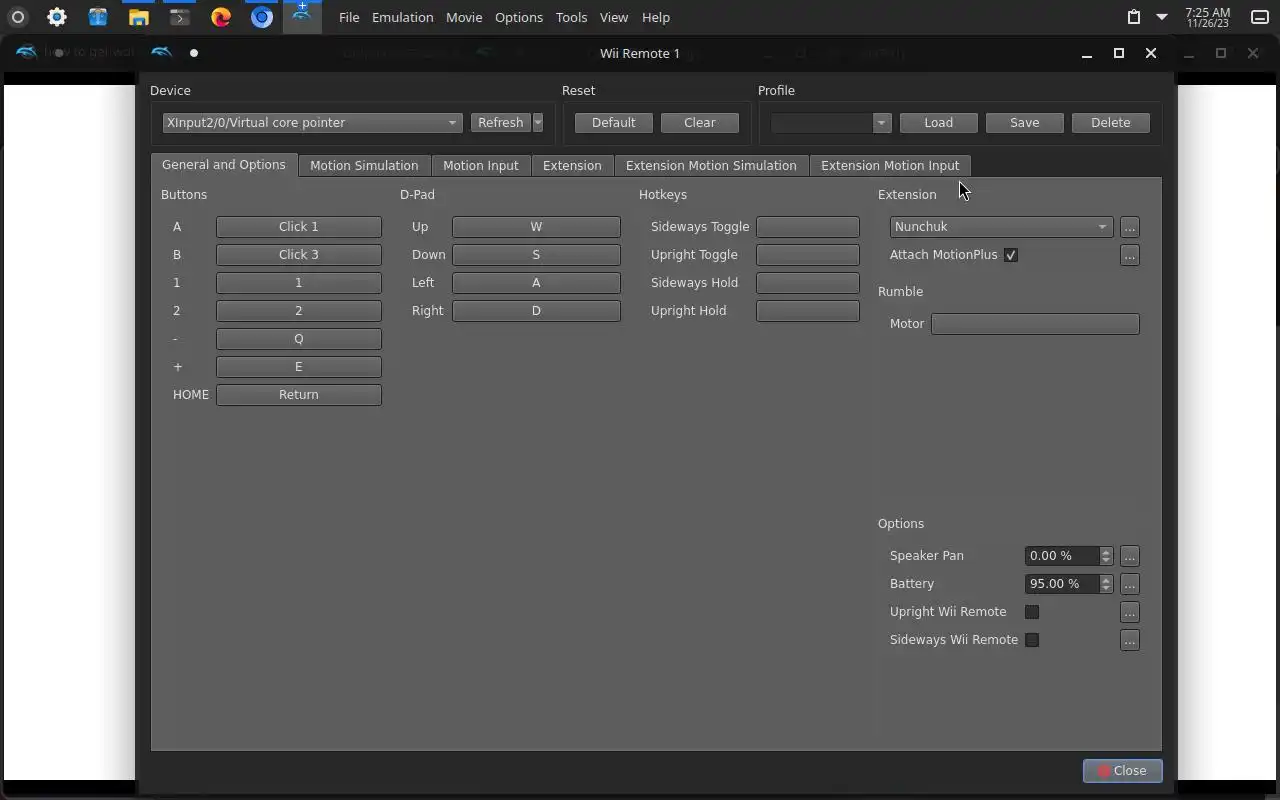The height and width of the screenshot is (800, 1280).
Task: Open the Extension Motion Input tab
Action: [x=890, y=166]
